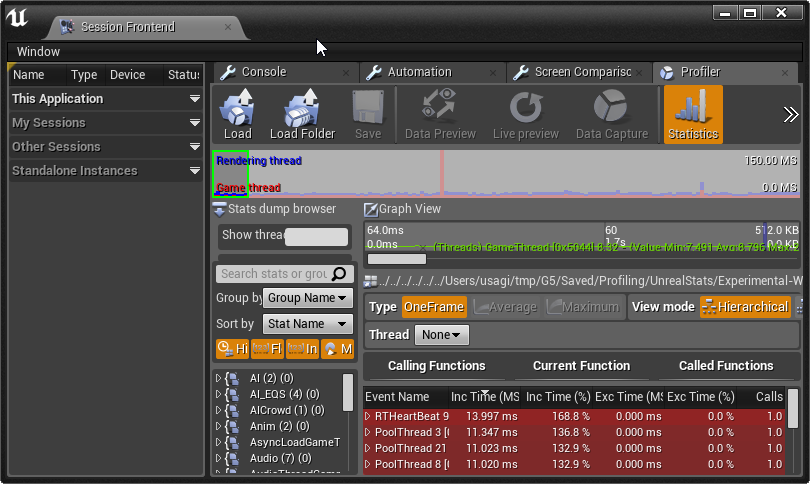Click the Current Function header
This screenshot has width=810, height=484.
[x=581, y=366]
